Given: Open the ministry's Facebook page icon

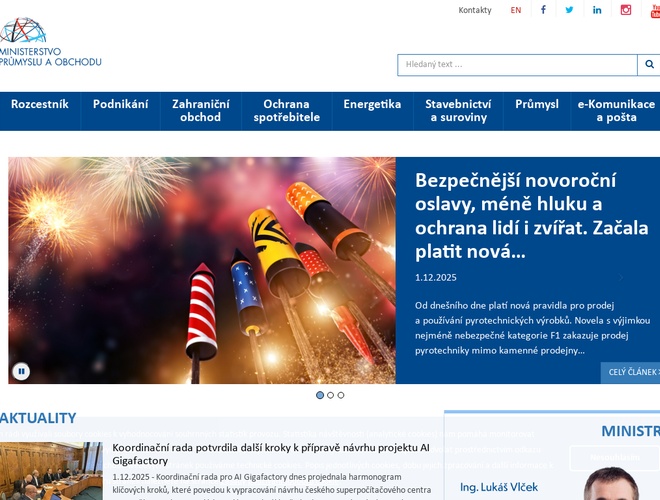Looking at the screenshot, I should coord(543,10).
